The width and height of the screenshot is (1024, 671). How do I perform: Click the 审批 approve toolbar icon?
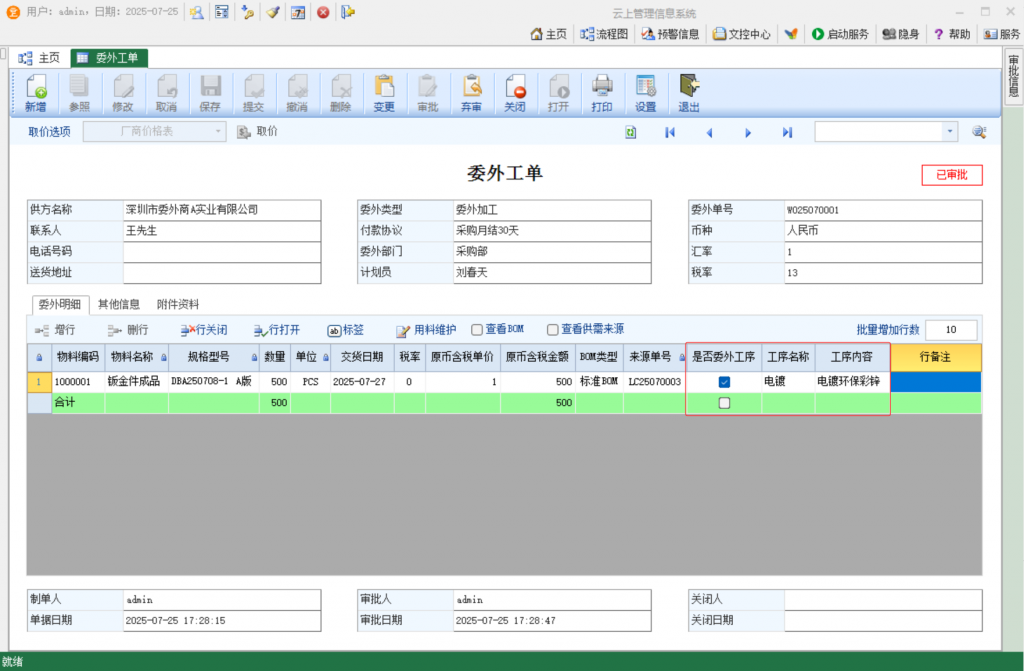click(428, 93)
